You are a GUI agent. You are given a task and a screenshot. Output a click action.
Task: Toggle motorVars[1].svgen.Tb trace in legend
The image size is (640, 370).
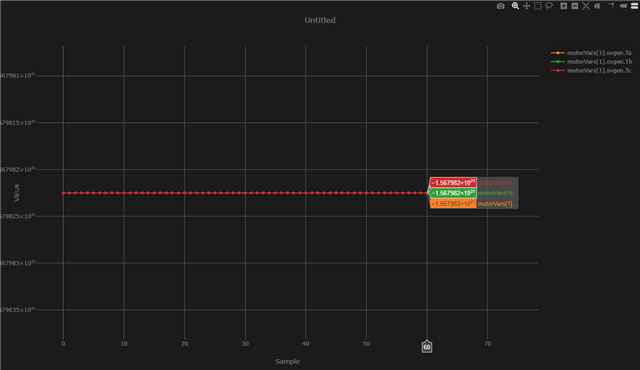click(591, 62)
